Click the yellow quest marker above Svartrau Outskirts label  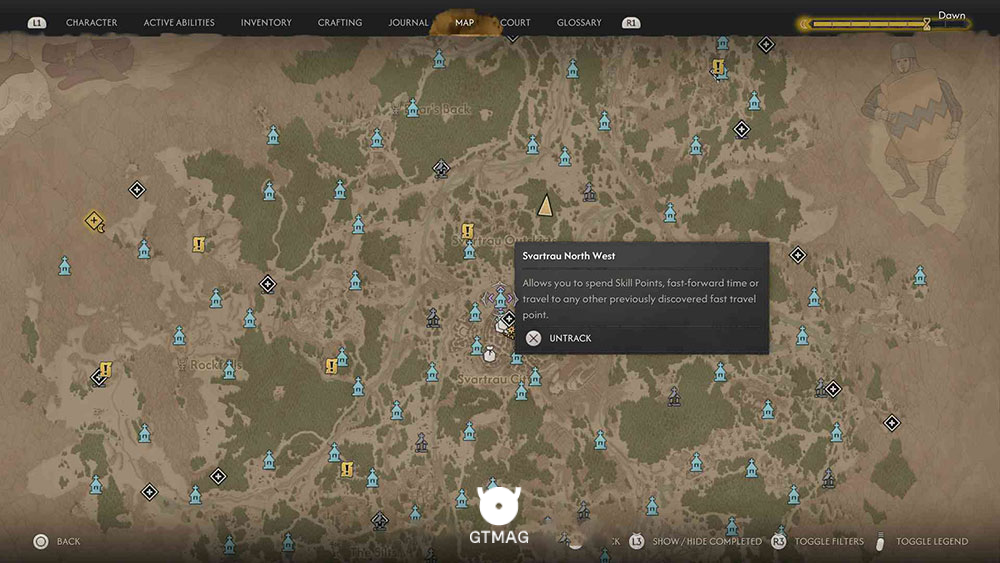[467, 230]
